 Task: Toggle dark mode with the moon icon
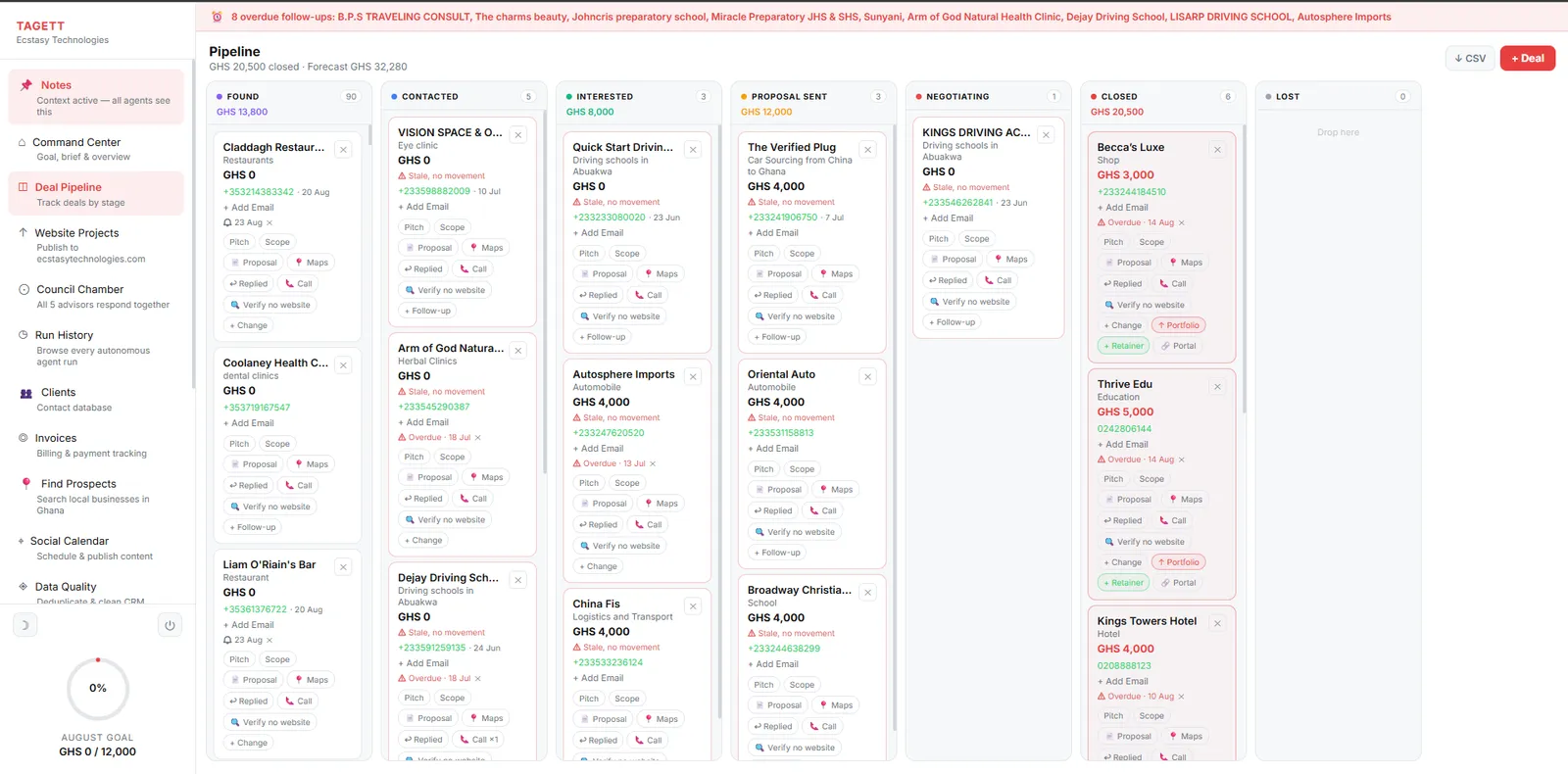pyautogui.click(x=25, y=624)
